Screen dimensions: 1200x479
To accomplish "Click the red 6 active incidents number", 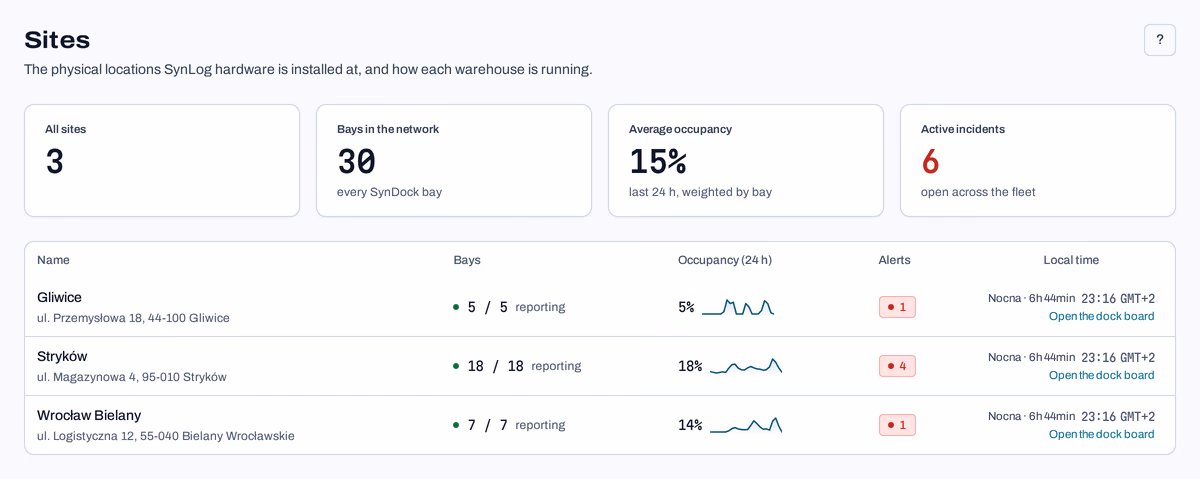I will click(x=930, y=161).
